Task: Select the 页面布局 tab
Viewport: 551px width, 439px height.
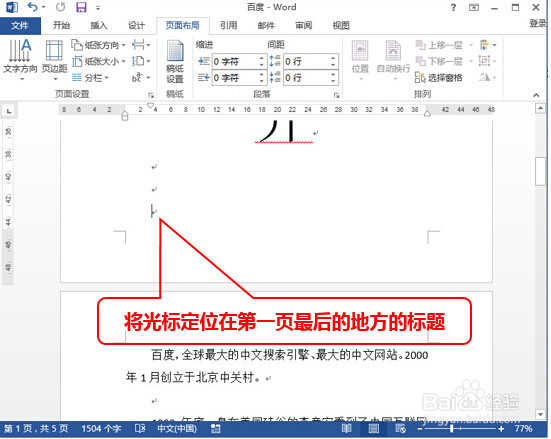Action: 182,25
